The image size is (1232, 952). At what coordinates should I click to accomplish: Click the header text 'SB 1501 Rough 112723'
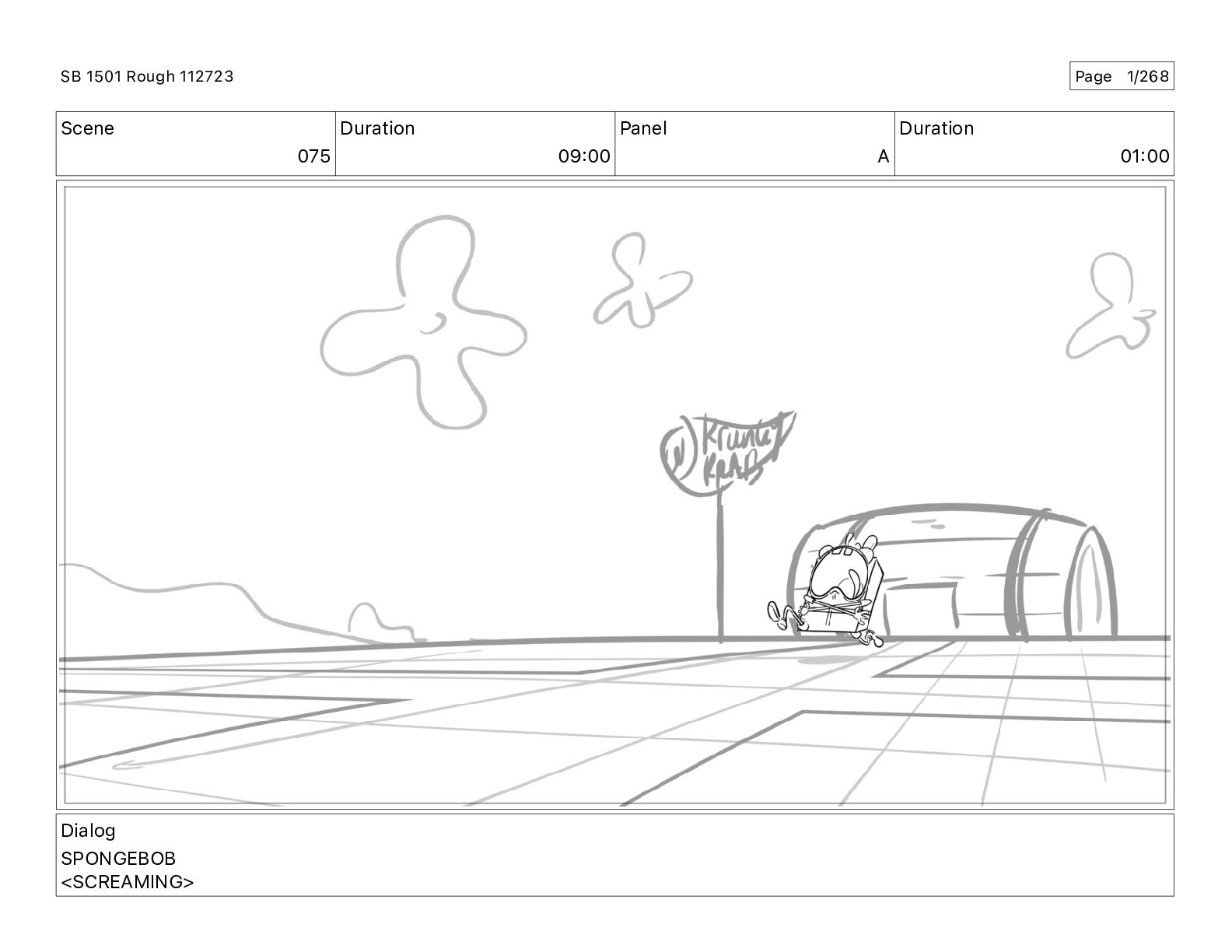(x=147, y=76)
